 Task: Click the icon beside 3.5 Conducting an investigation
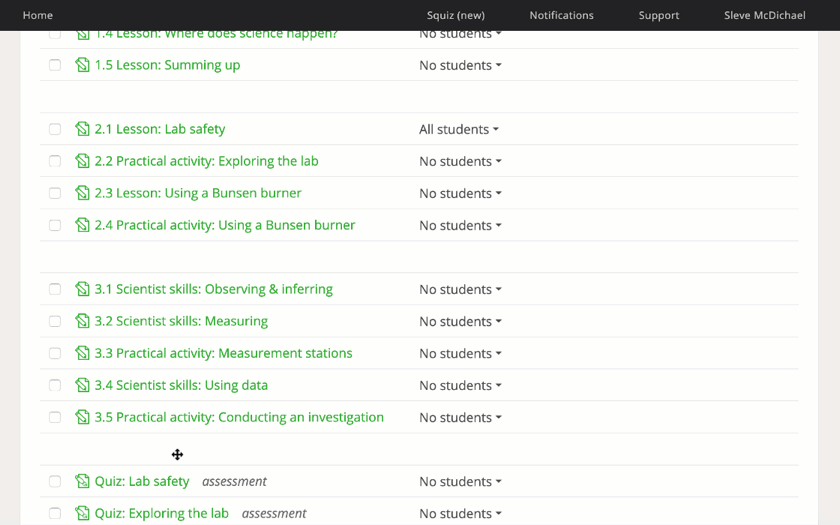pyautogui.click(x=82, y=417)
